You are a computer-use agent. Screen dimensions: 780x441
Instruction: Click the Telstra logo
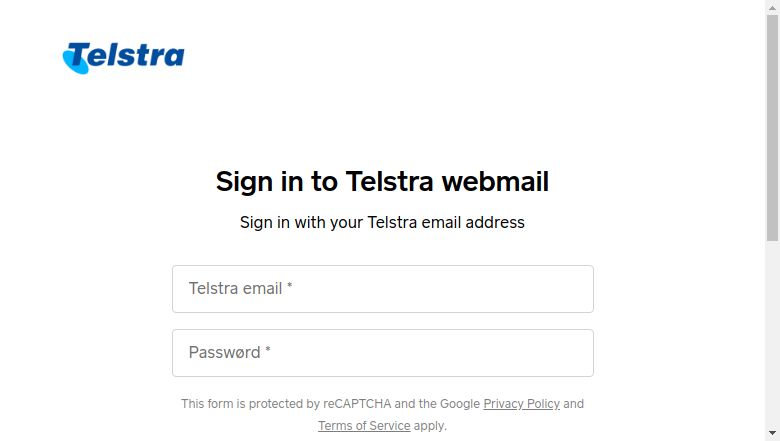pos(123,58)
